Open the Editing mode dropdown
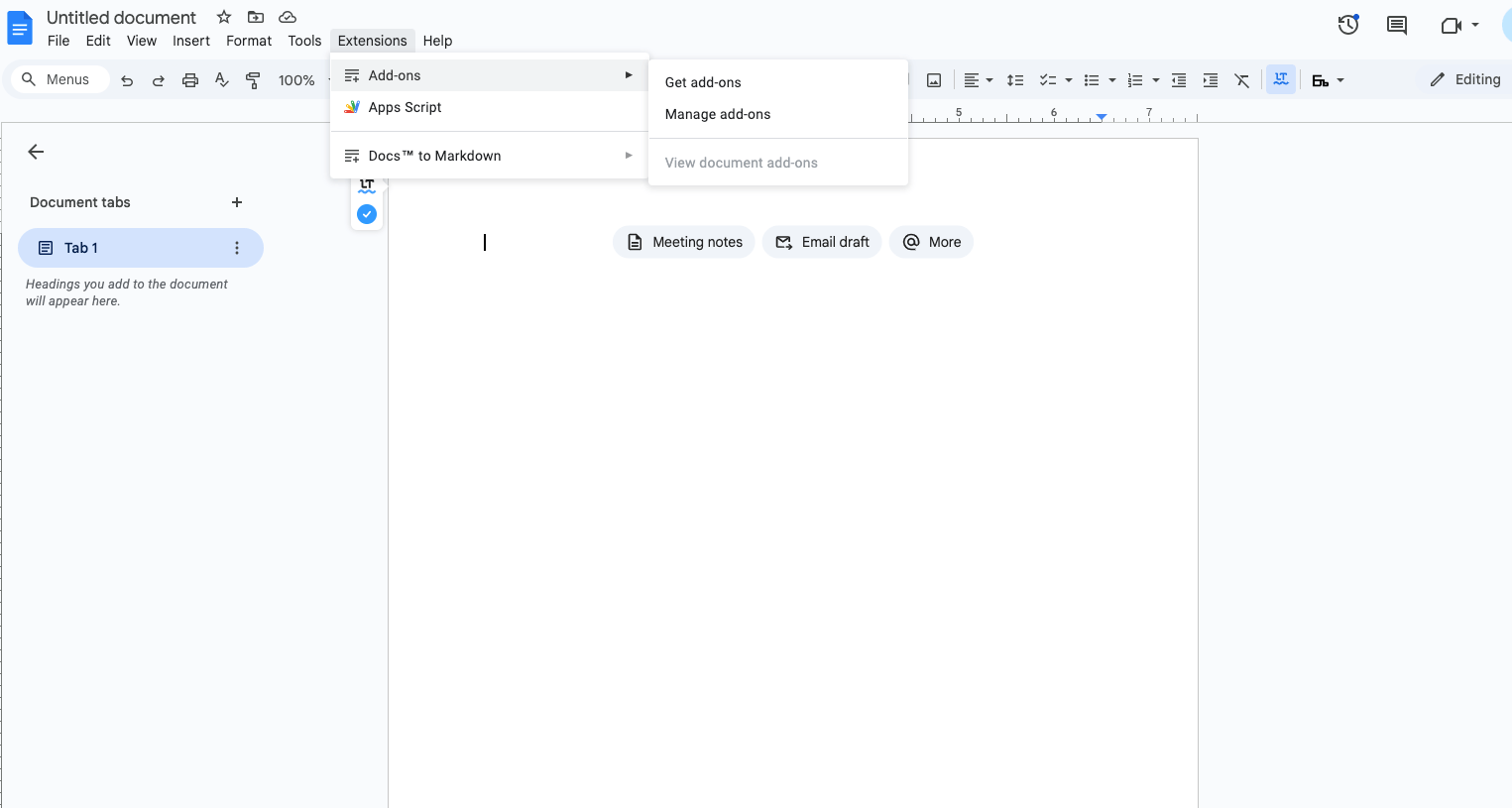This screenshot has height=808, width=1512. tap(1465, 79)
